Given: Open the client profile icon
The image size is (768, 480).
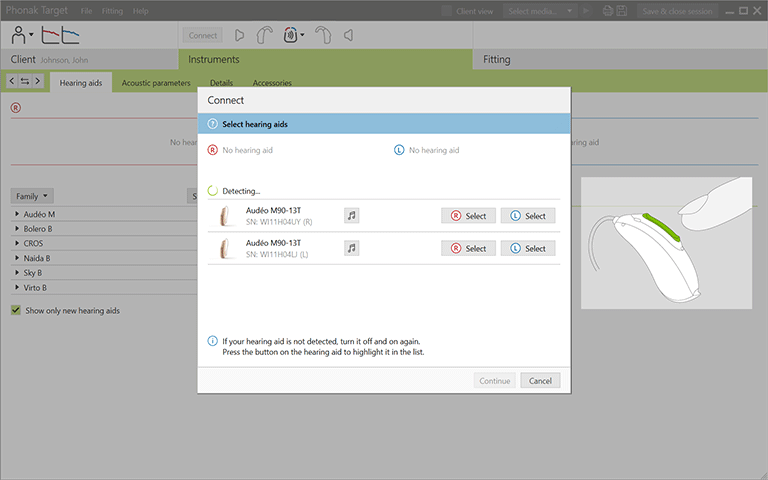Looking at the screenshot, I should [18, 35].
